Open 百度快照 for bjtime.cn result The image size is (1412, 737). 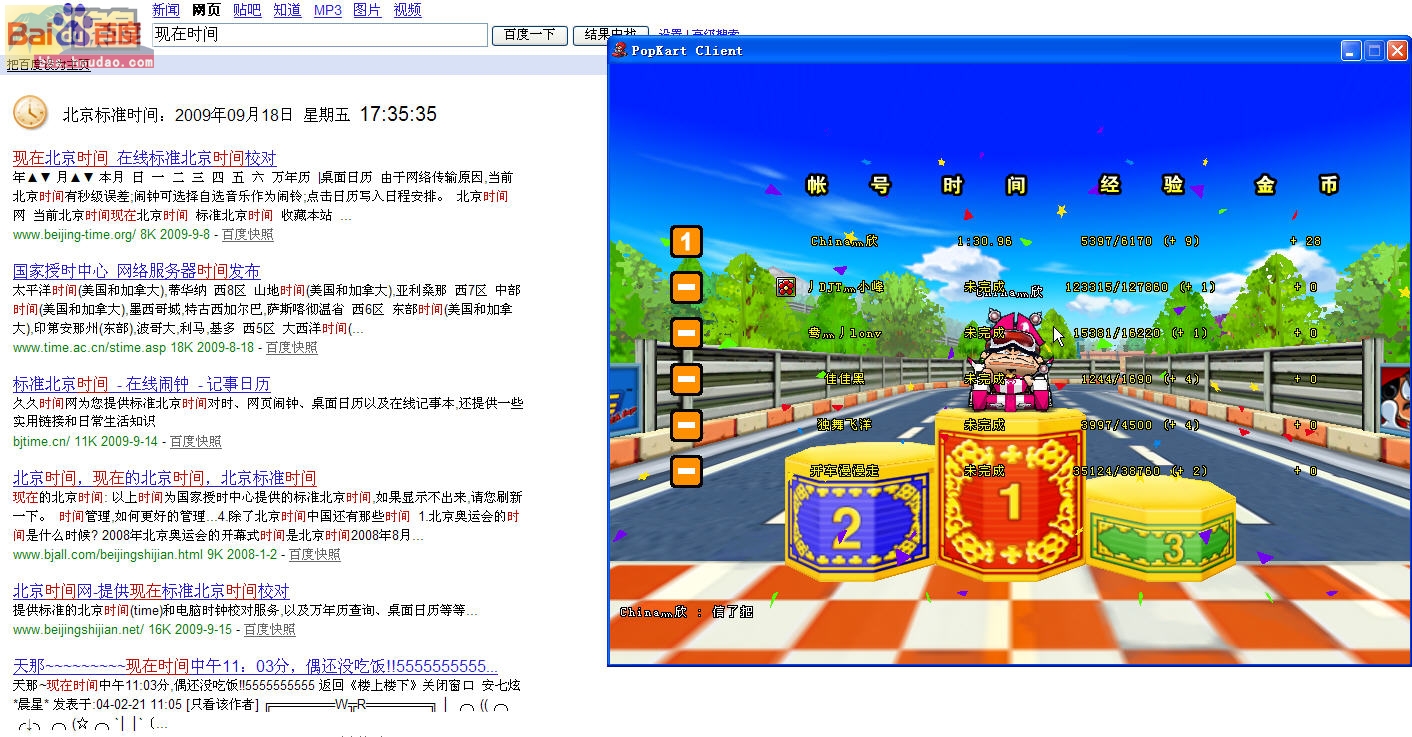(x=195, y=441)
